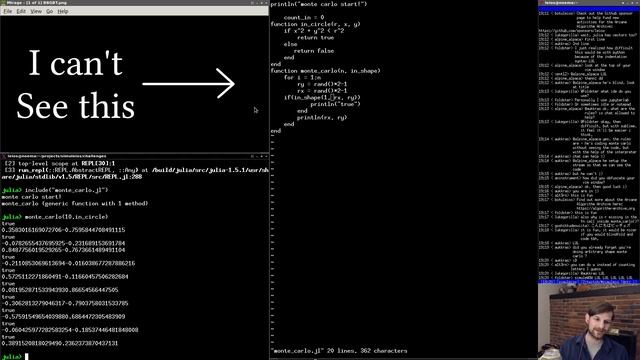640x360 pixels.
Task: Open the Edit menu in image viewer
Action: (x=21, y=11)
